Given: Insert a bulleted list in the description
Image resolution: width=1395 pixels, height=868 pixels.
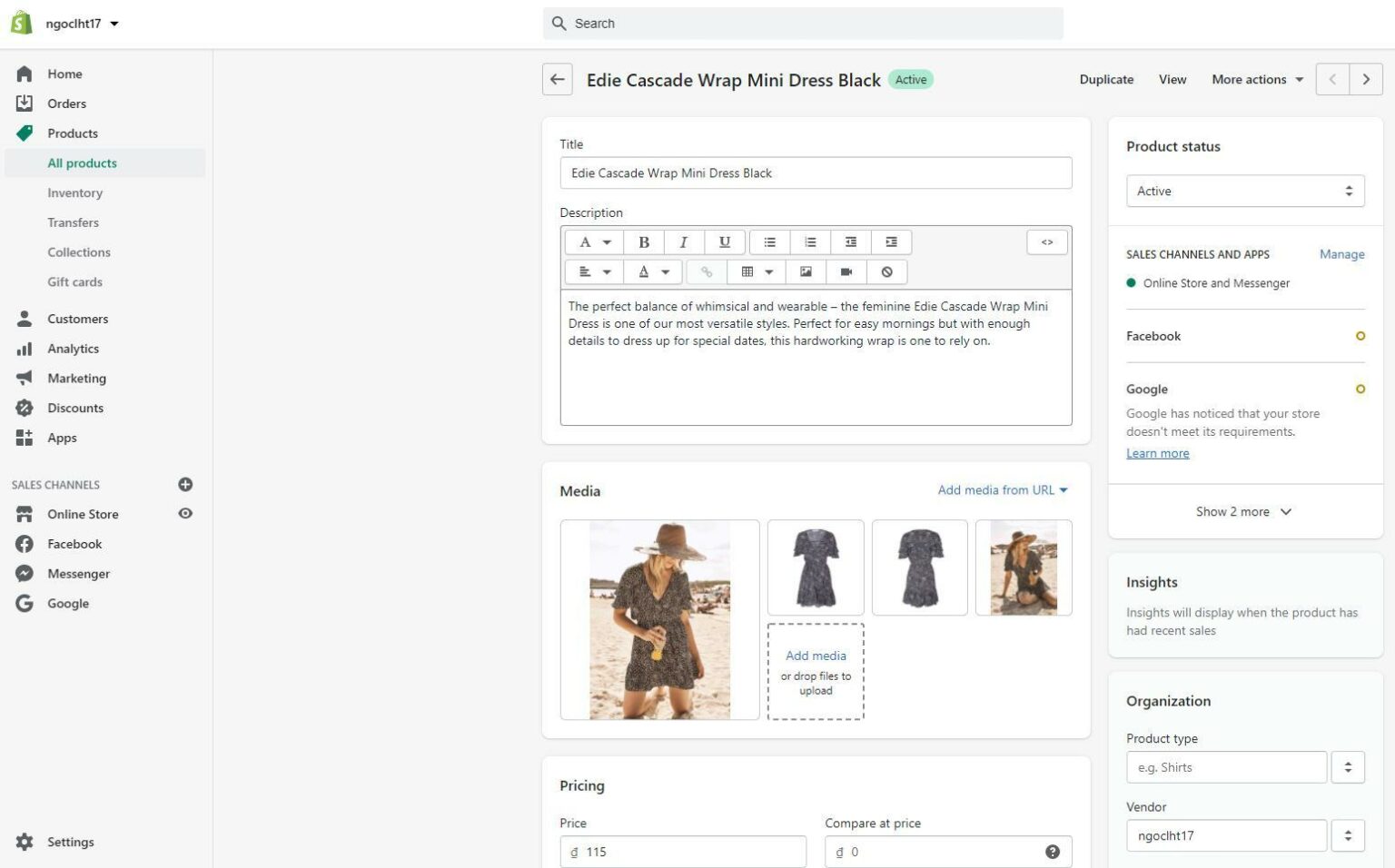Looking at the screenshot, I should [769, 242].
